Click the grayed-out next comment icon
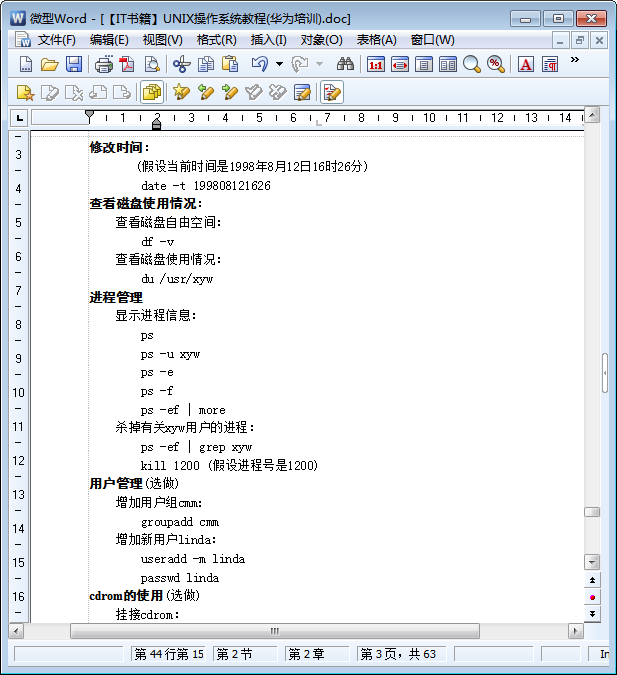Screen dimensions: 617x675 [122, 92]
